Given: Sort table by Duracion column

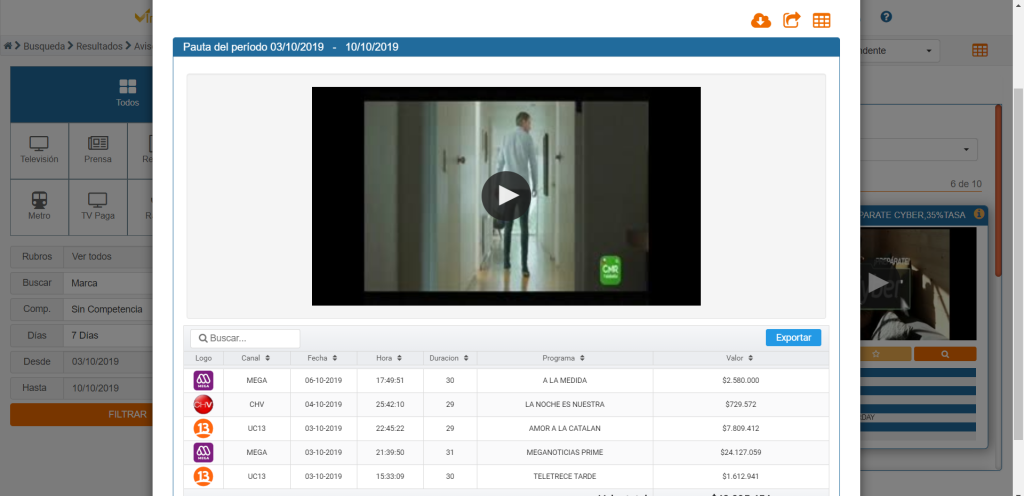Looking at the screenshot, I should (x=450, y=358).
